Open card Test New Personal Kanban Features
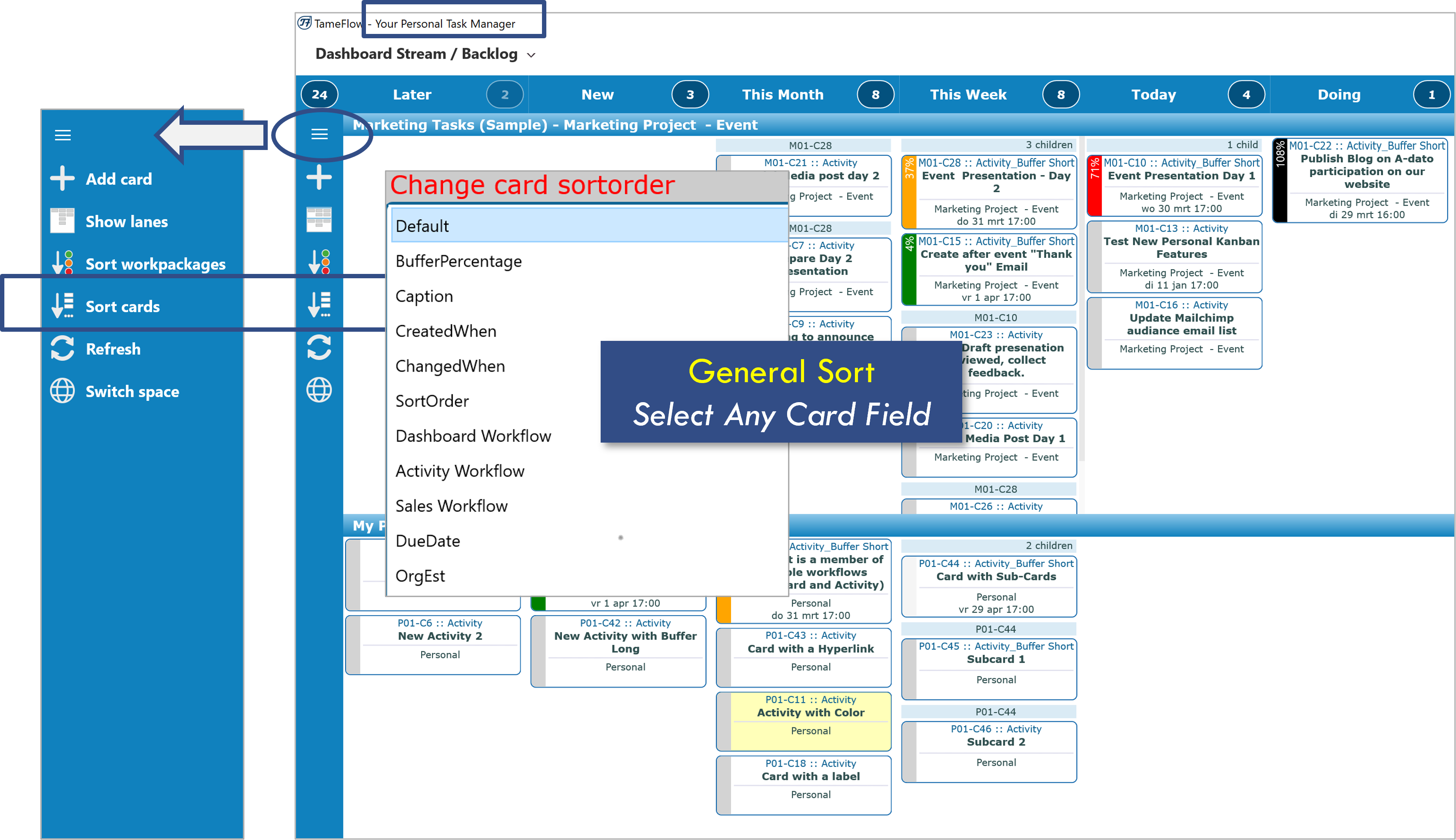This screenshot has width=1456, height=840. click(x=1174, y=257)
